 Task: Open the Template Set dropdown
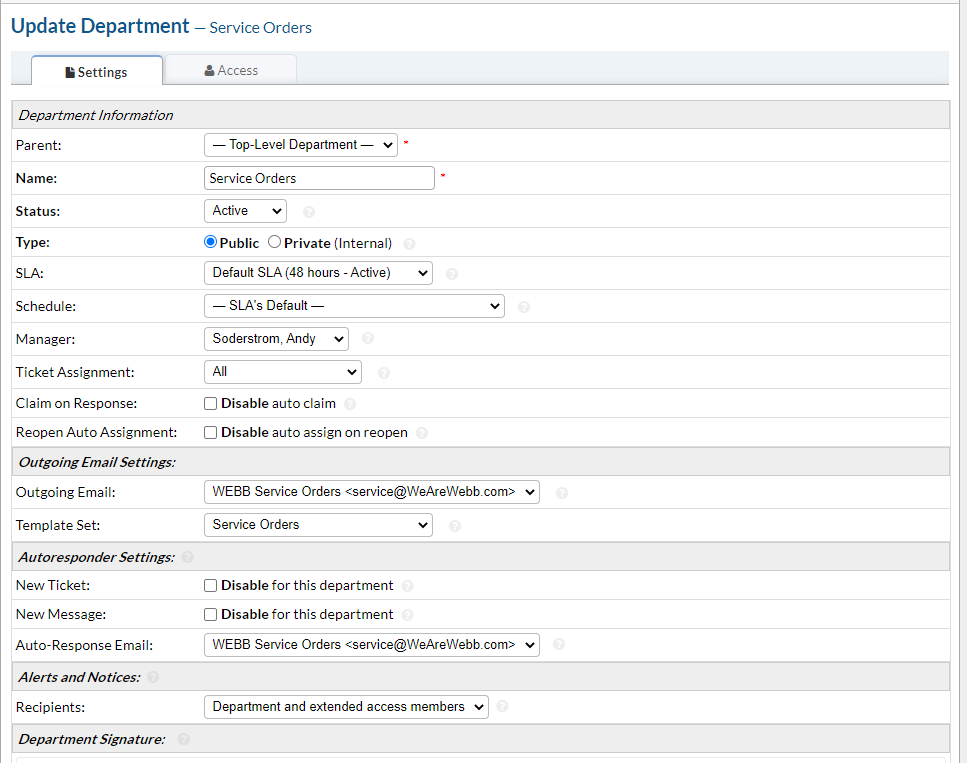point(318,525)
